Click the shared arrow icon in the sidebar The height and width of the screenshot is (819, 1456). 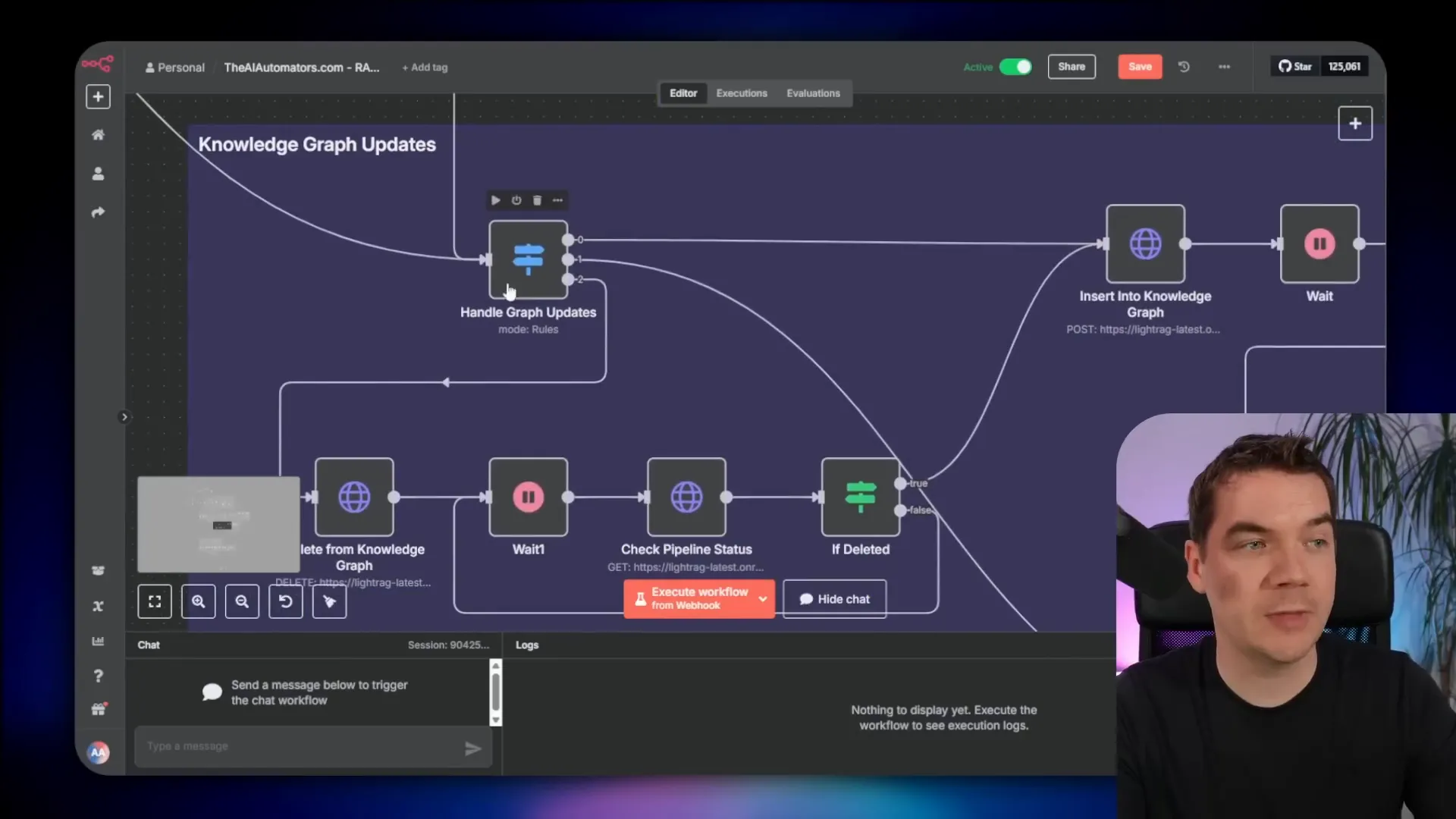click(98, 212)
